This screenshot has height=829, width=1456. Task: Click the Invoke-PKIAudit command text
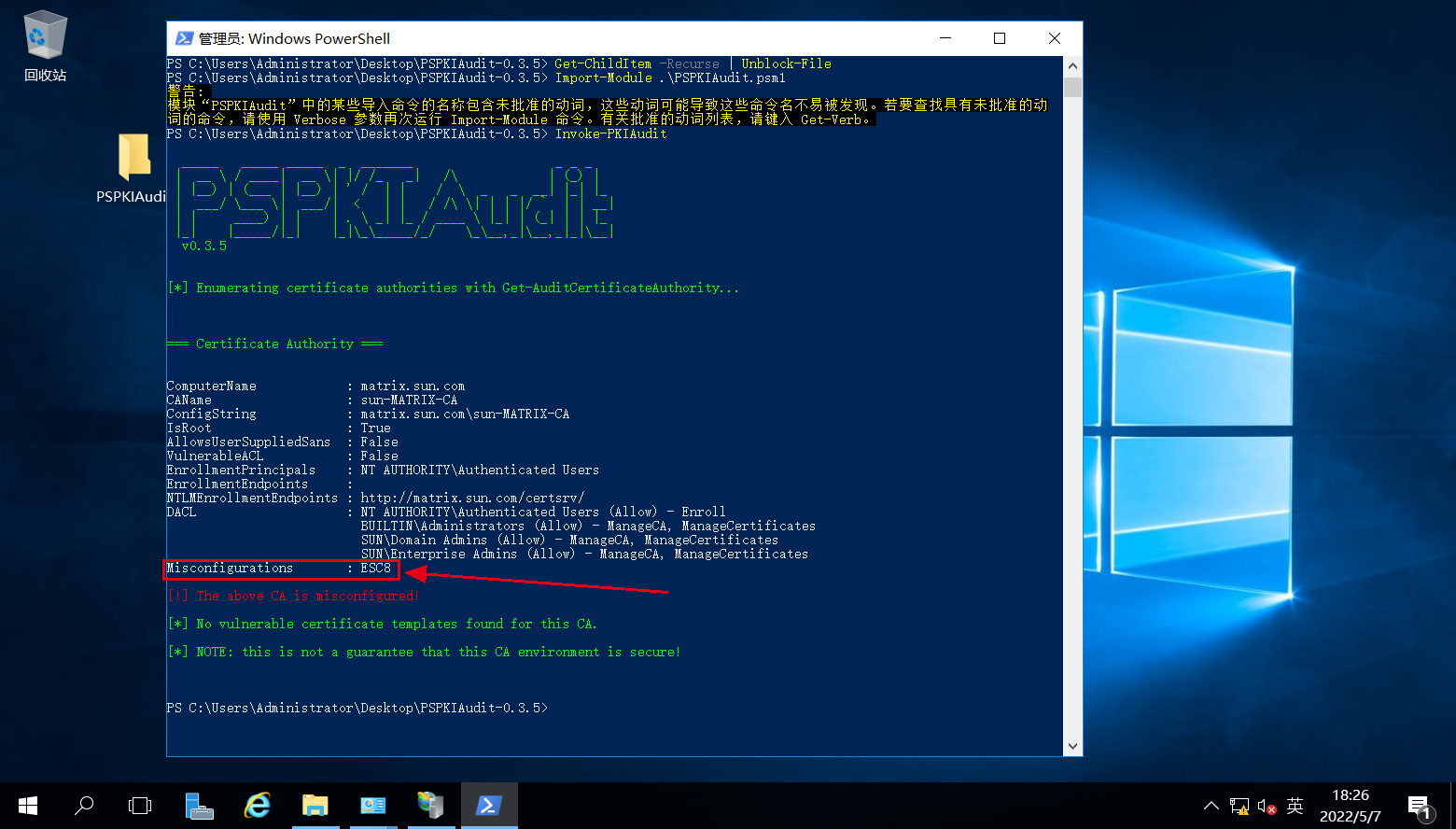click(611, 133)
